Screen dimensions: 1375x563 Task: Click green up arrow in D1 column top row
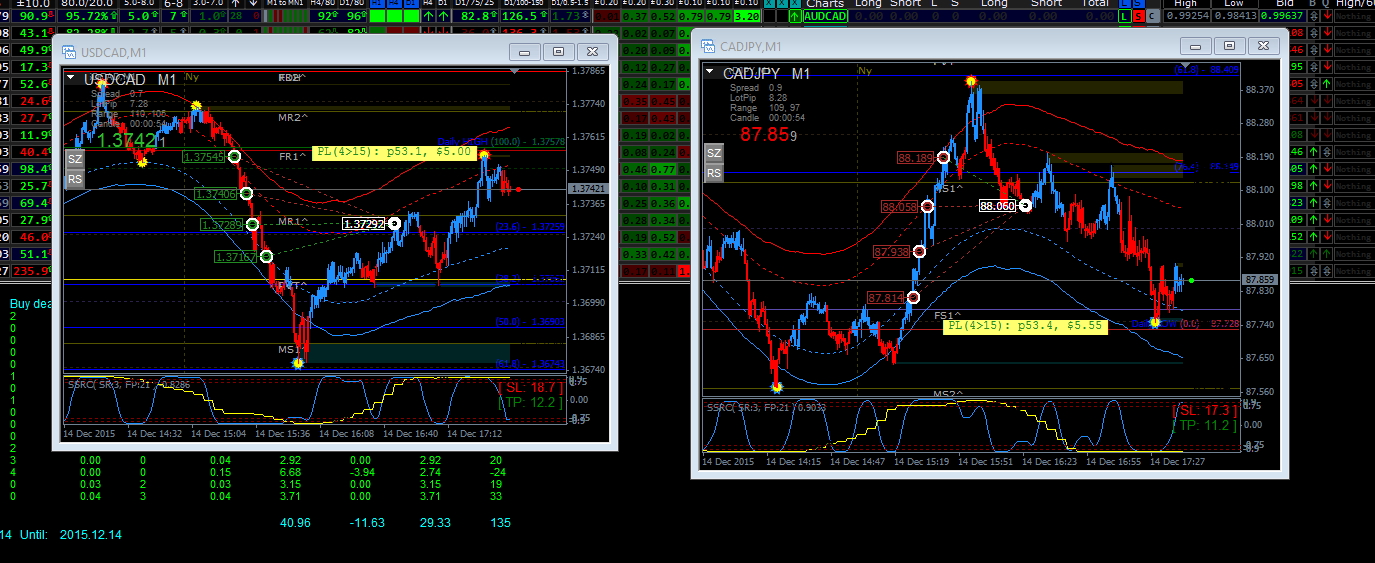[443, 16]
